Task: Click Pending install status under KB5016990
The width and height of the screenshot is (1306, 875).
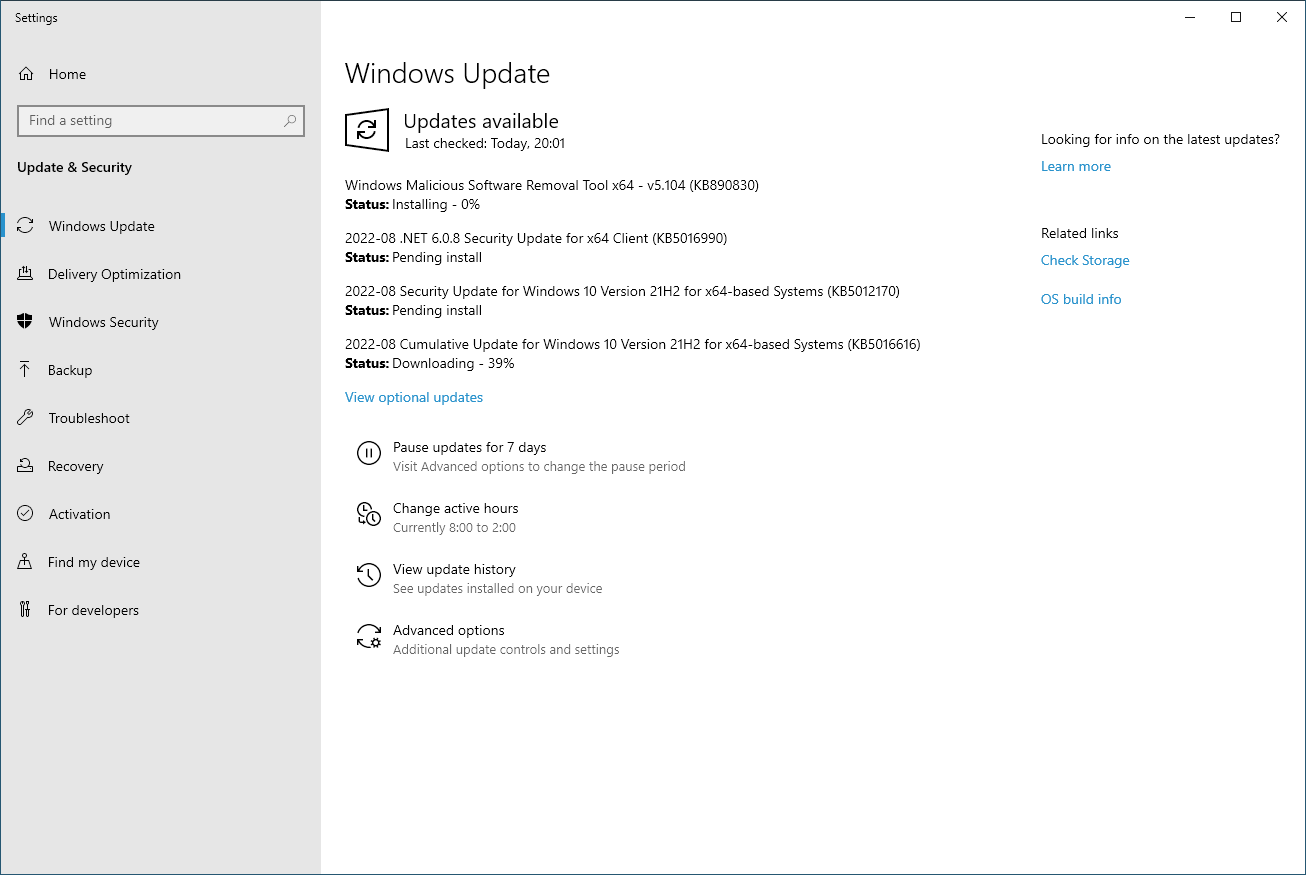Action: (x=437, y=257)
